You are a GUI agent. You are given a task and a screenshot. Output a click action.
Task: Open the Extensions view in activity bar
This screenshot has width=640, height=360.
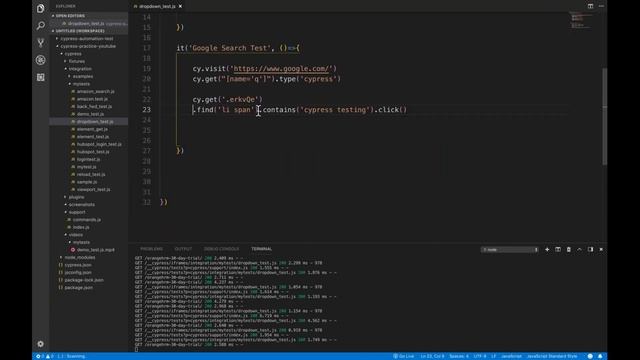40,77
